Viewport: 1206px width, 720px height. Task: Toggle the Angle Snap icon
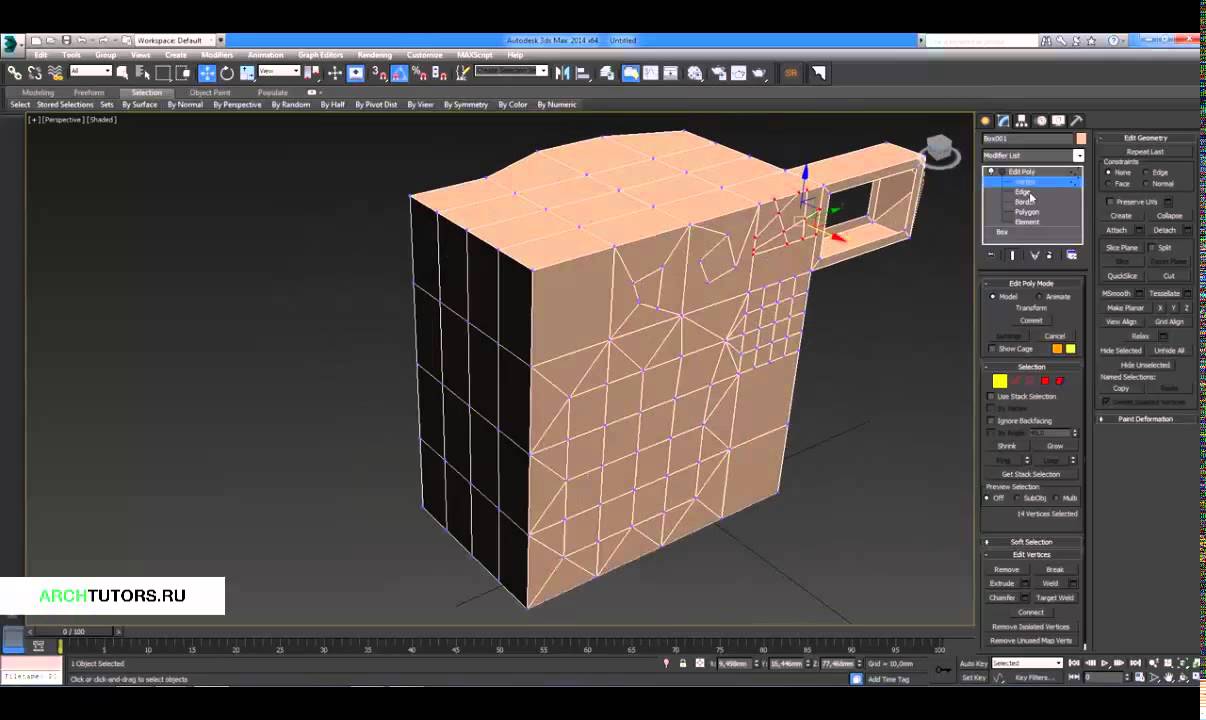(x=399, y=73)
